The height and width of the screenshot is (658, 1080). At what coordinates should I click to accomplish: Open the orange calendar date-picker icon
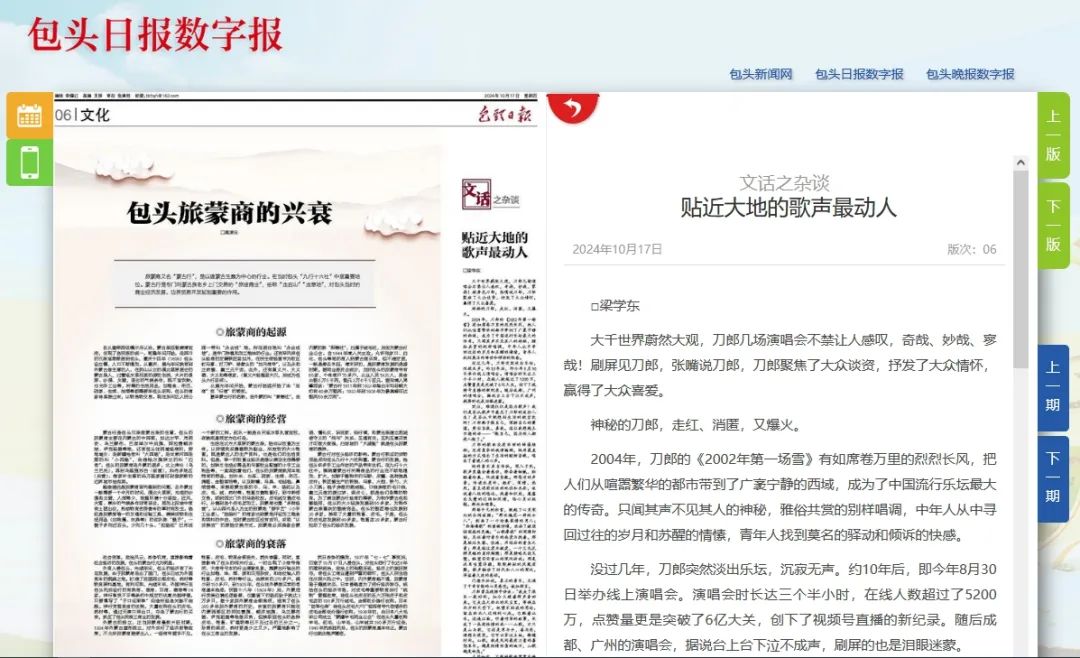29,117
